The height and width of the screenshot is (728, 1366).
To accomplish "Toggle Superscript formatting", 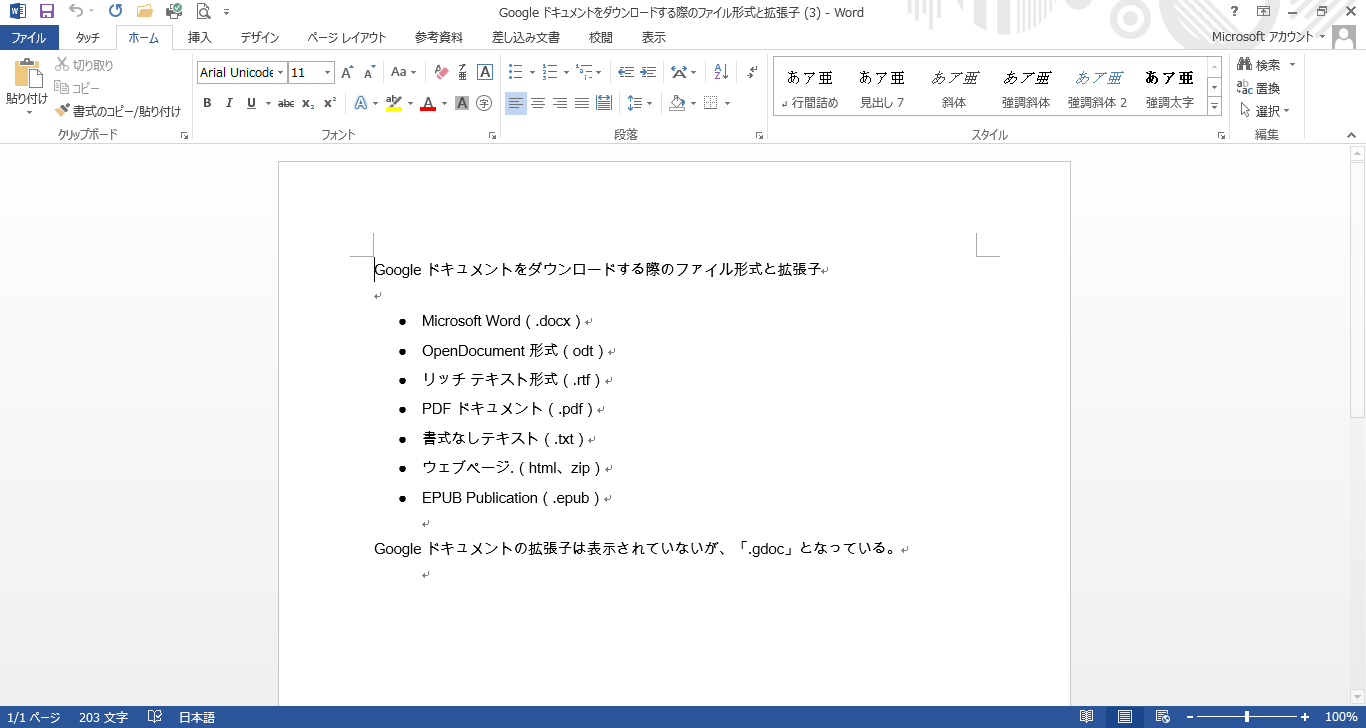I will point(330,103).
